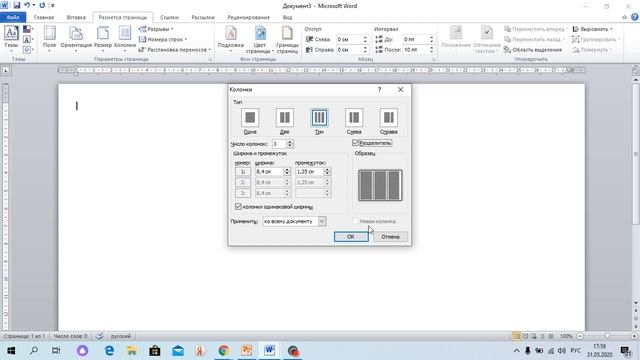Open the Orientation (Ориентация) menu
The image size is (640, 360).
[x=76, y=38]
